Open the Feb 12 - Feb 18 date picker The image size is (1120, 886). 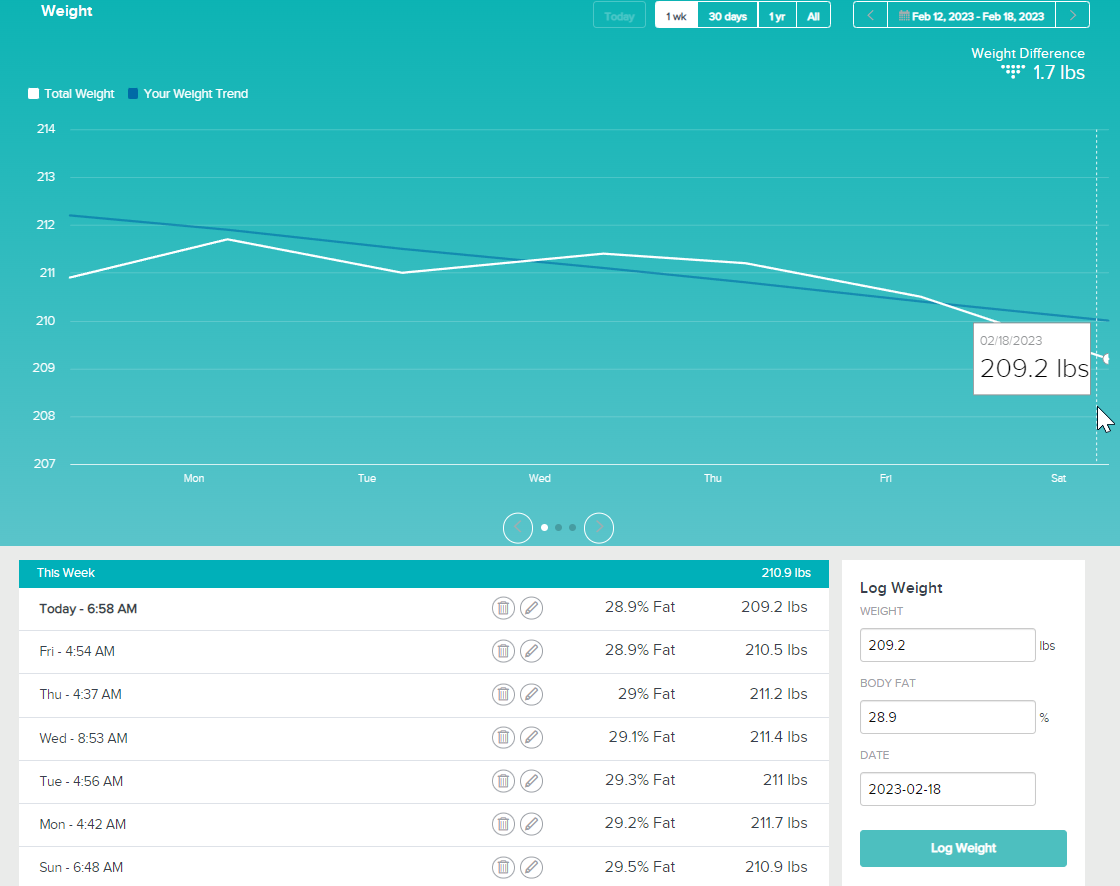pos(971,16)
